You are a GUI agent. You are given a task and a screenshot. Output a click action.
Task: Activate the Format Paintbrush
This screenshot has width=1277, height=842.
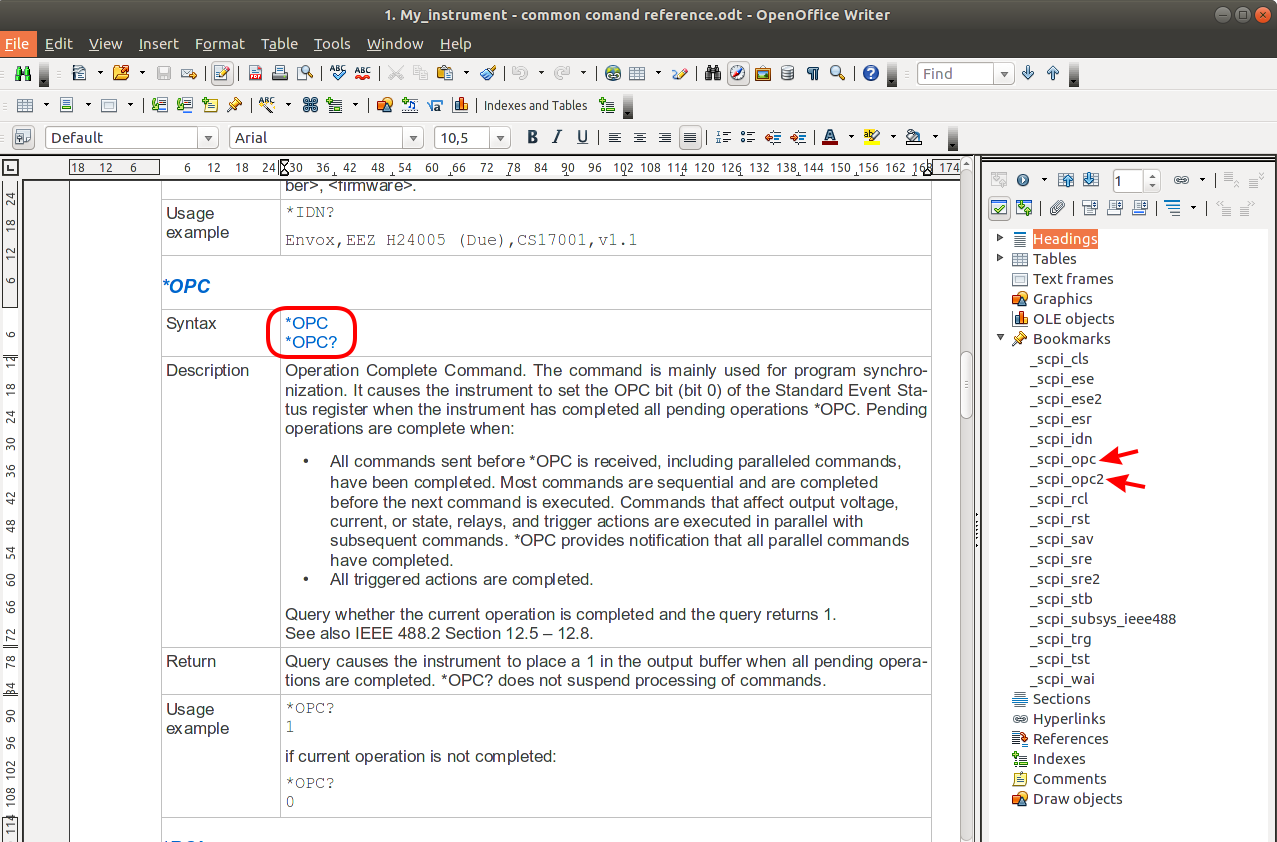(488, 73)
